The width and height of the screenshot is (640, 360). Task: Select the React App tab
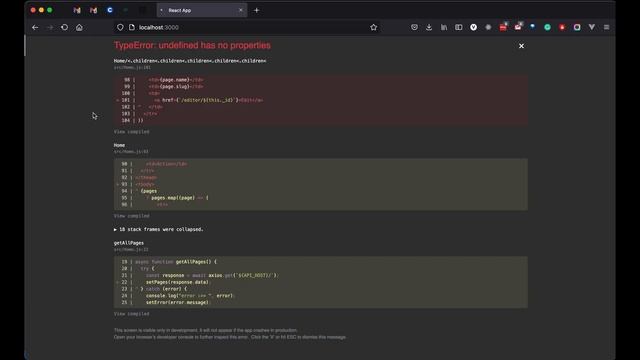[x=202, y=10]
